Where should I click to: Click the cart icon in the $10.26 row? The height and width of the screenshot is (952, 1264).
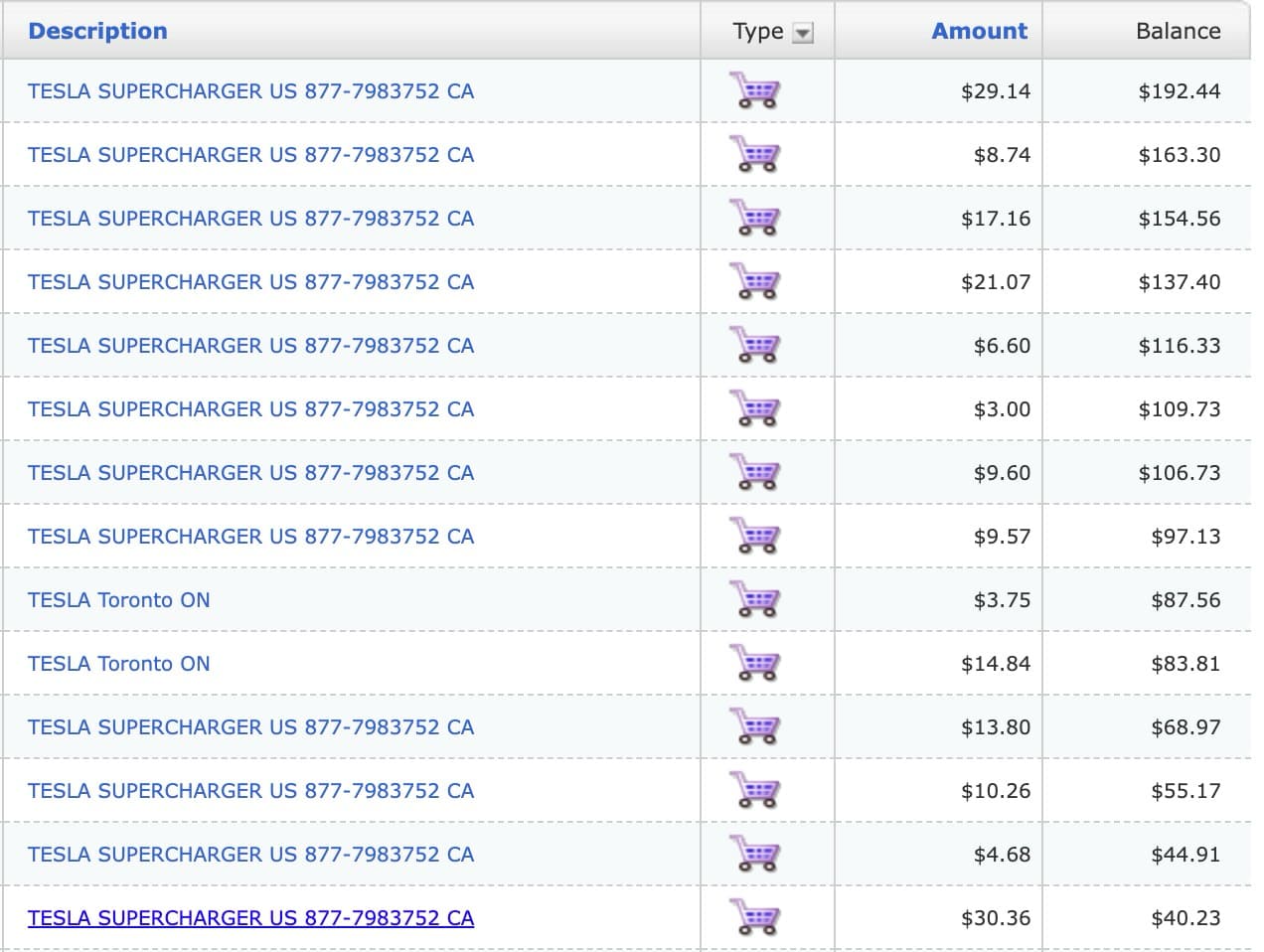coord(754,791)
